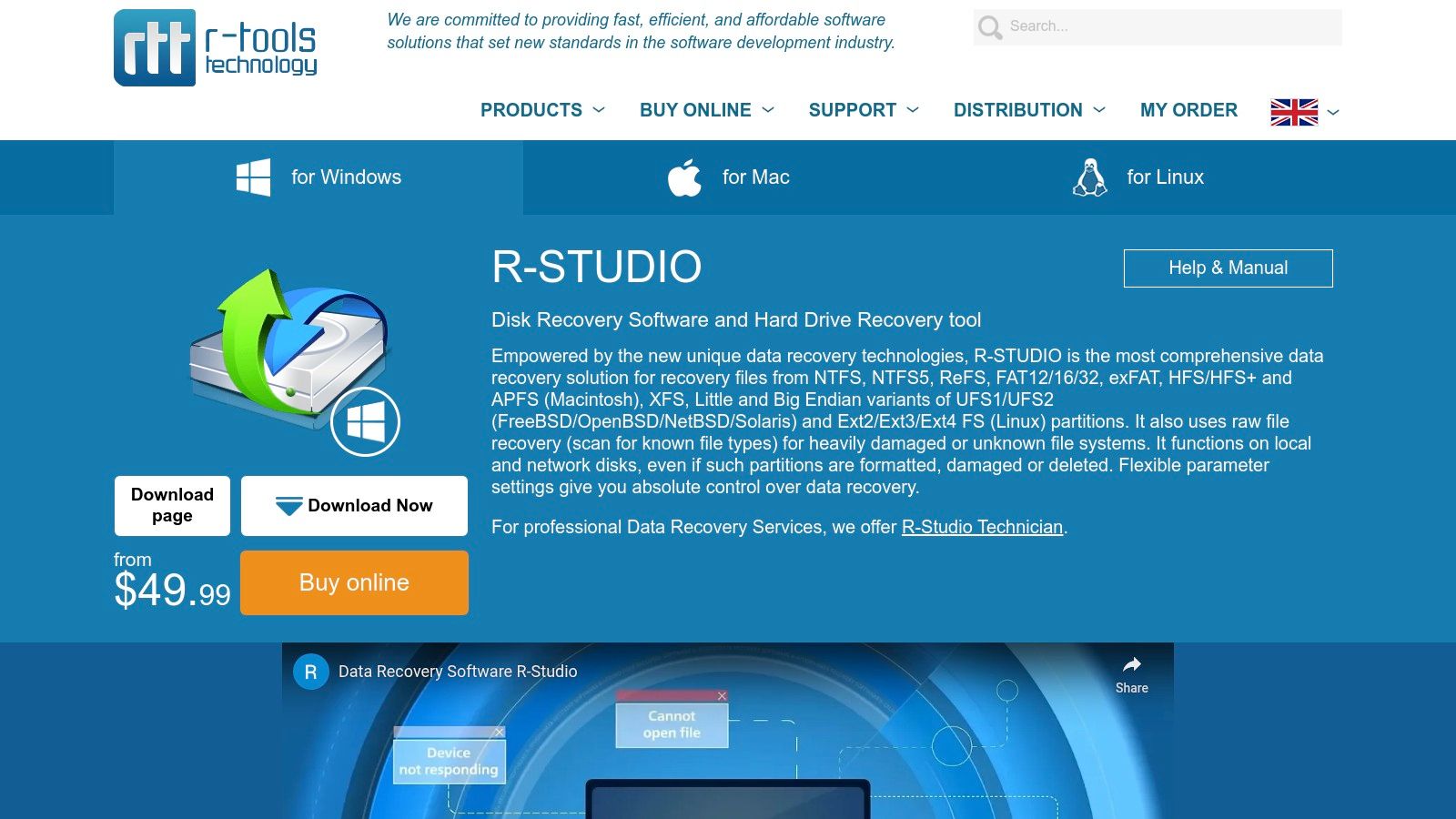Click the Windows logo icon in tab
Image resolution: width=1456 pixels, height=819 pixels.
click(253, 177)
